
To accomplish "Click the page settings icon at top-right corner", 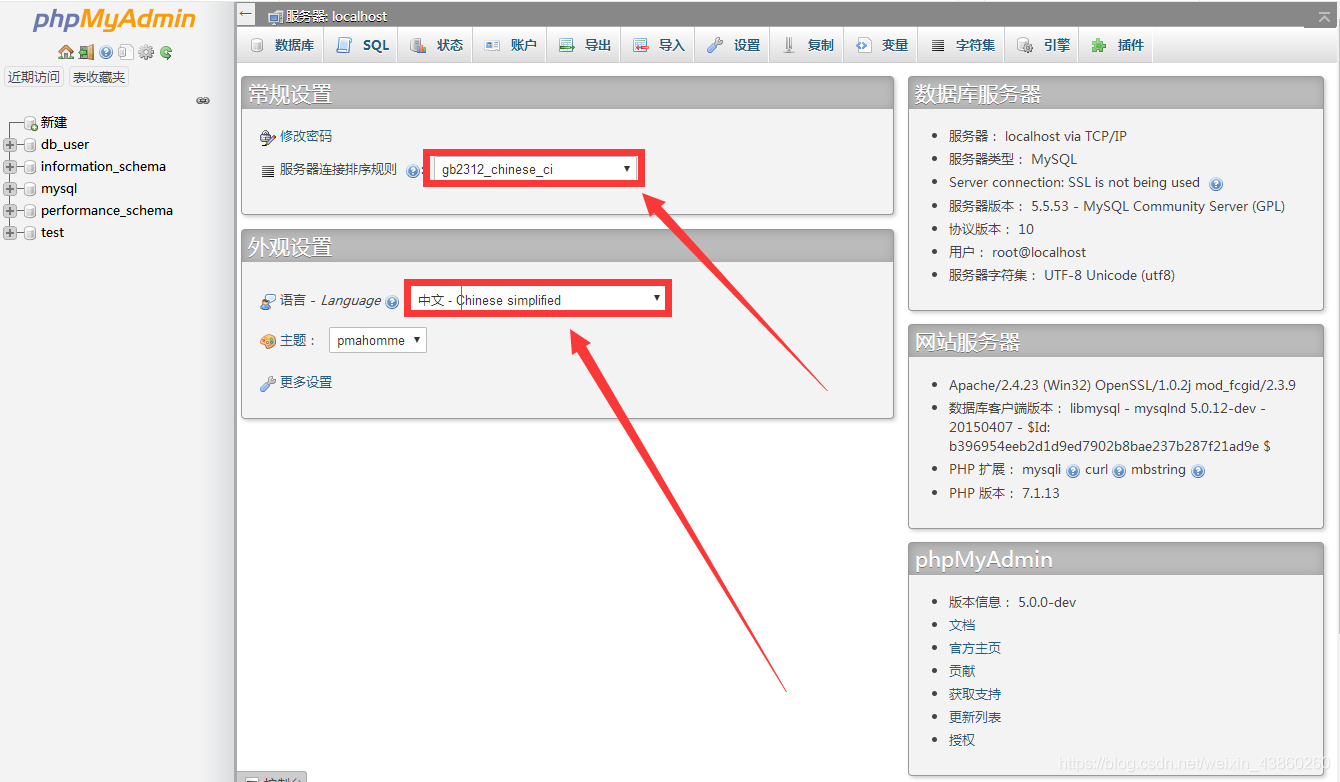I will tap(1324, 17).
